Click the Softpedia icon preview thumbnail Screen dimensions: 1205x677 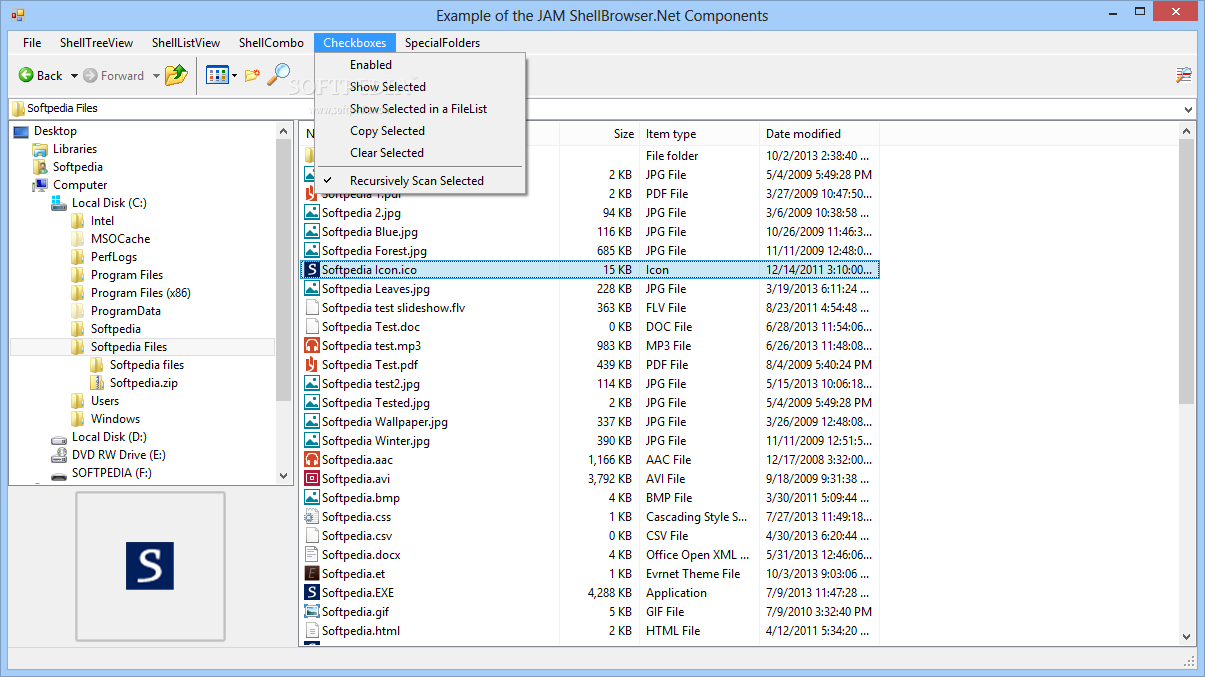[150, 566]
